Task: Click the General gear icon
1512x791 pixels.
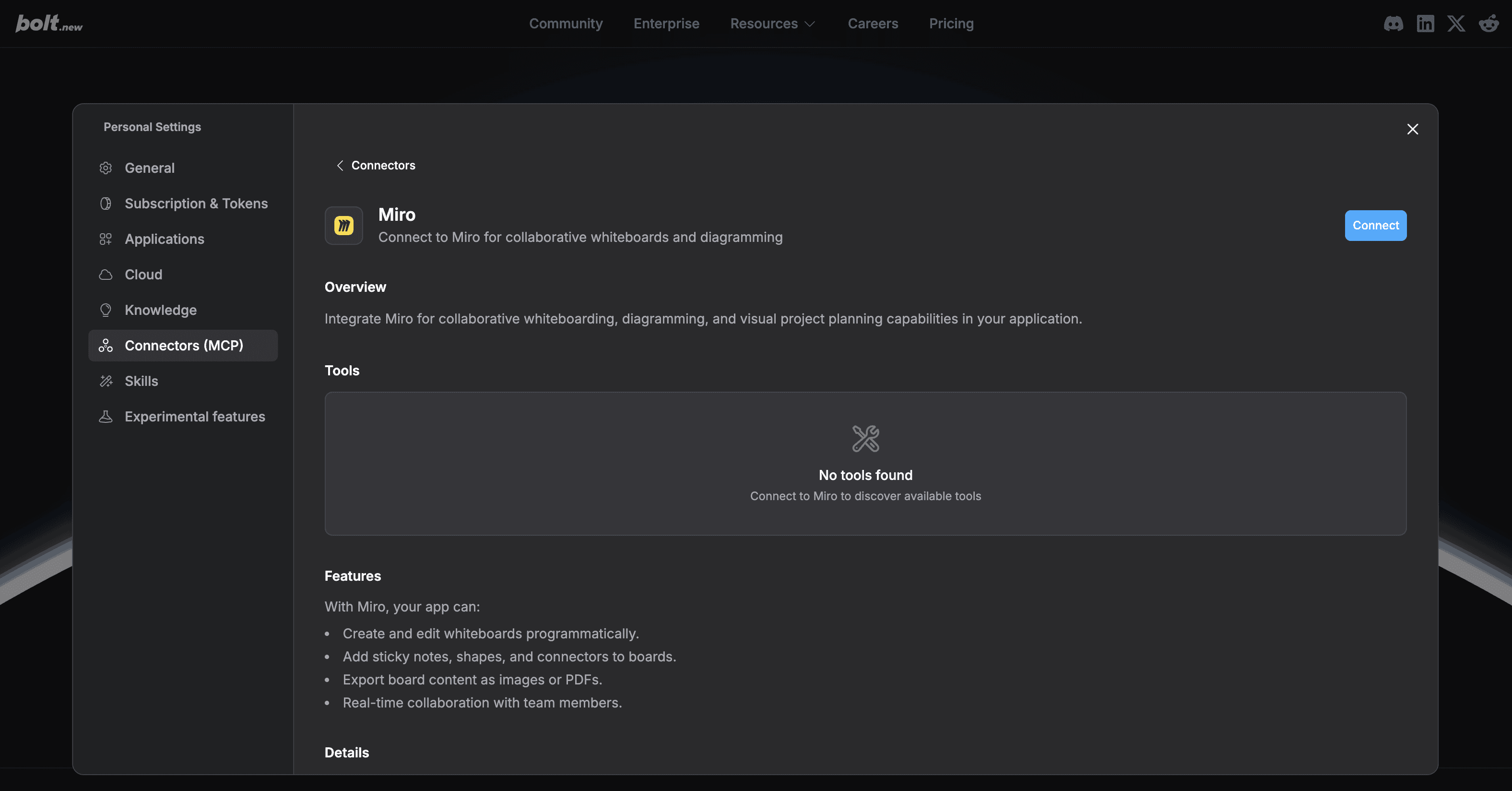Action: 106,168
